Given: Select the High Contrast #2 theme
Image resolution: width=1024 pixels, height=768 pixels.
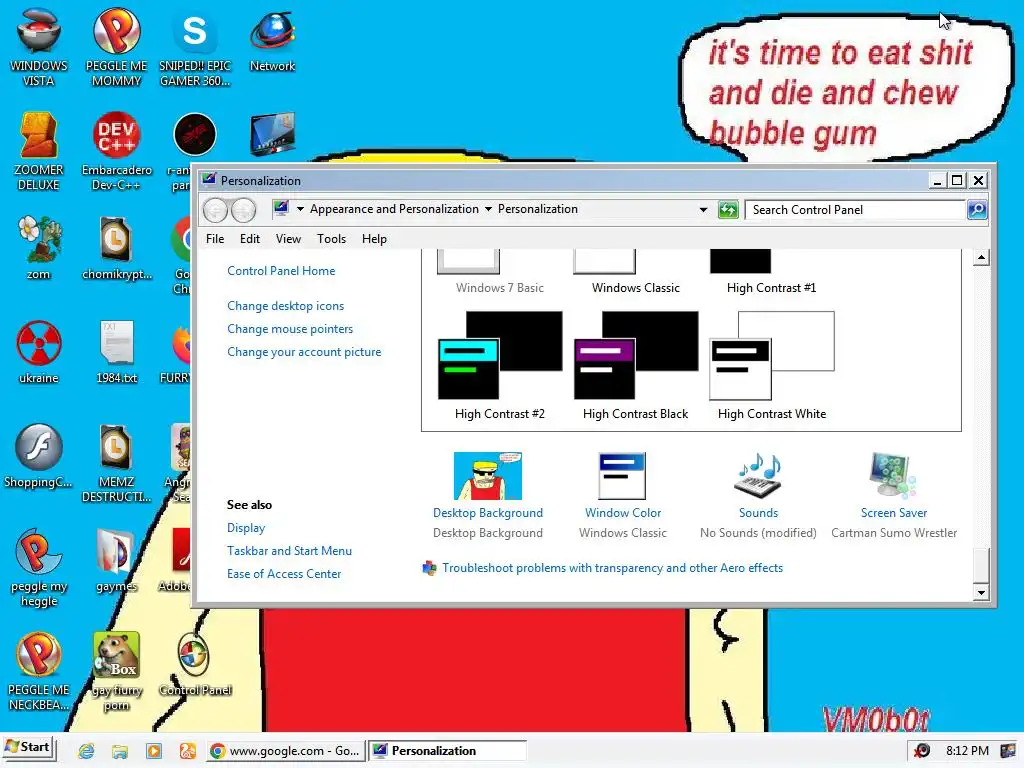Looking at the screenshot, I should pyautogui.click(x=500, y=366).
